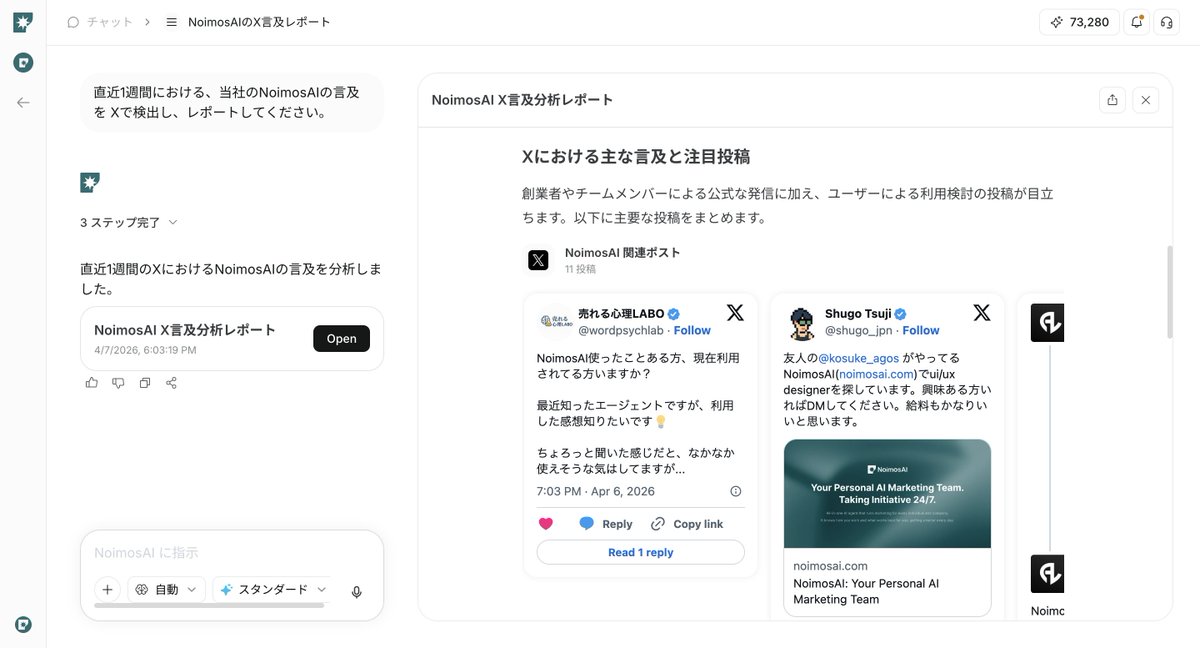Click the 73,280 credits button
Viewport: 1200px width, 648px height.
click(x=1079, y=22)
